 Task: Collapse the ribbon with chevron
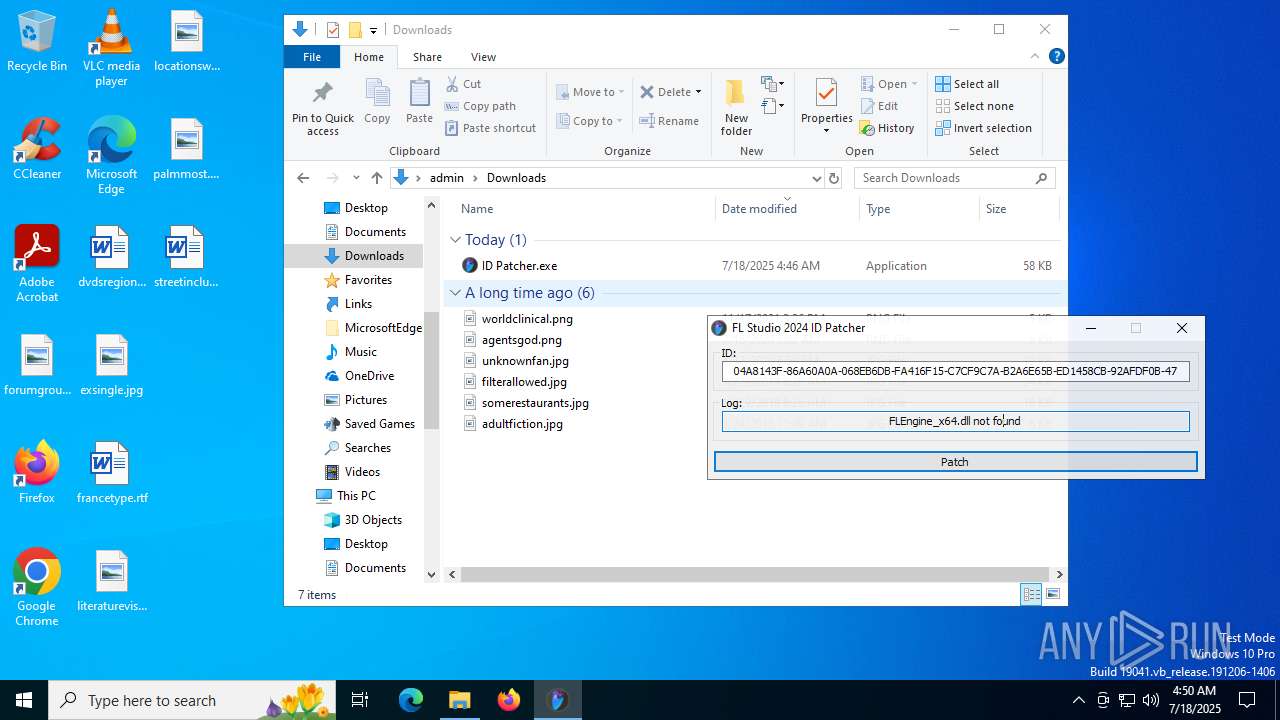click(x=1035, y=56)
